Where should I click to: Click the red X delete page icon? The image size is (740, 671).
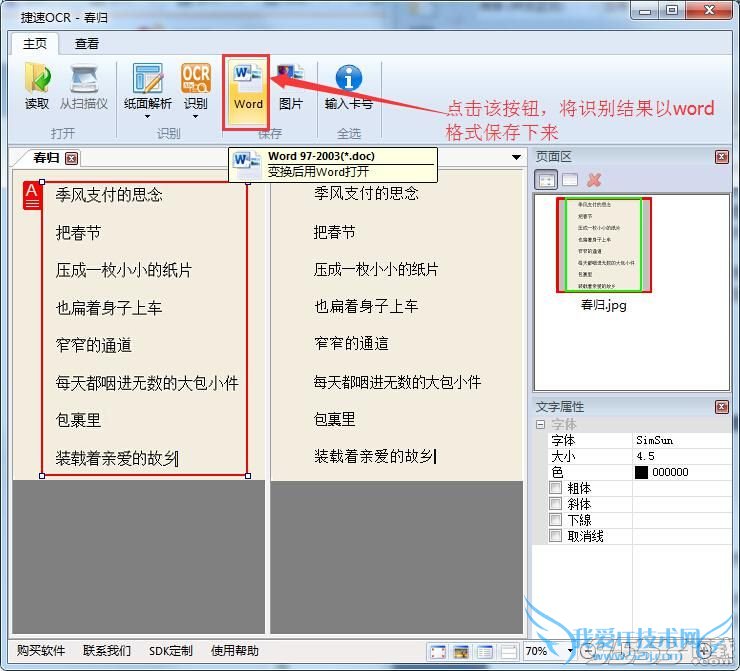[x=594, y=180]
